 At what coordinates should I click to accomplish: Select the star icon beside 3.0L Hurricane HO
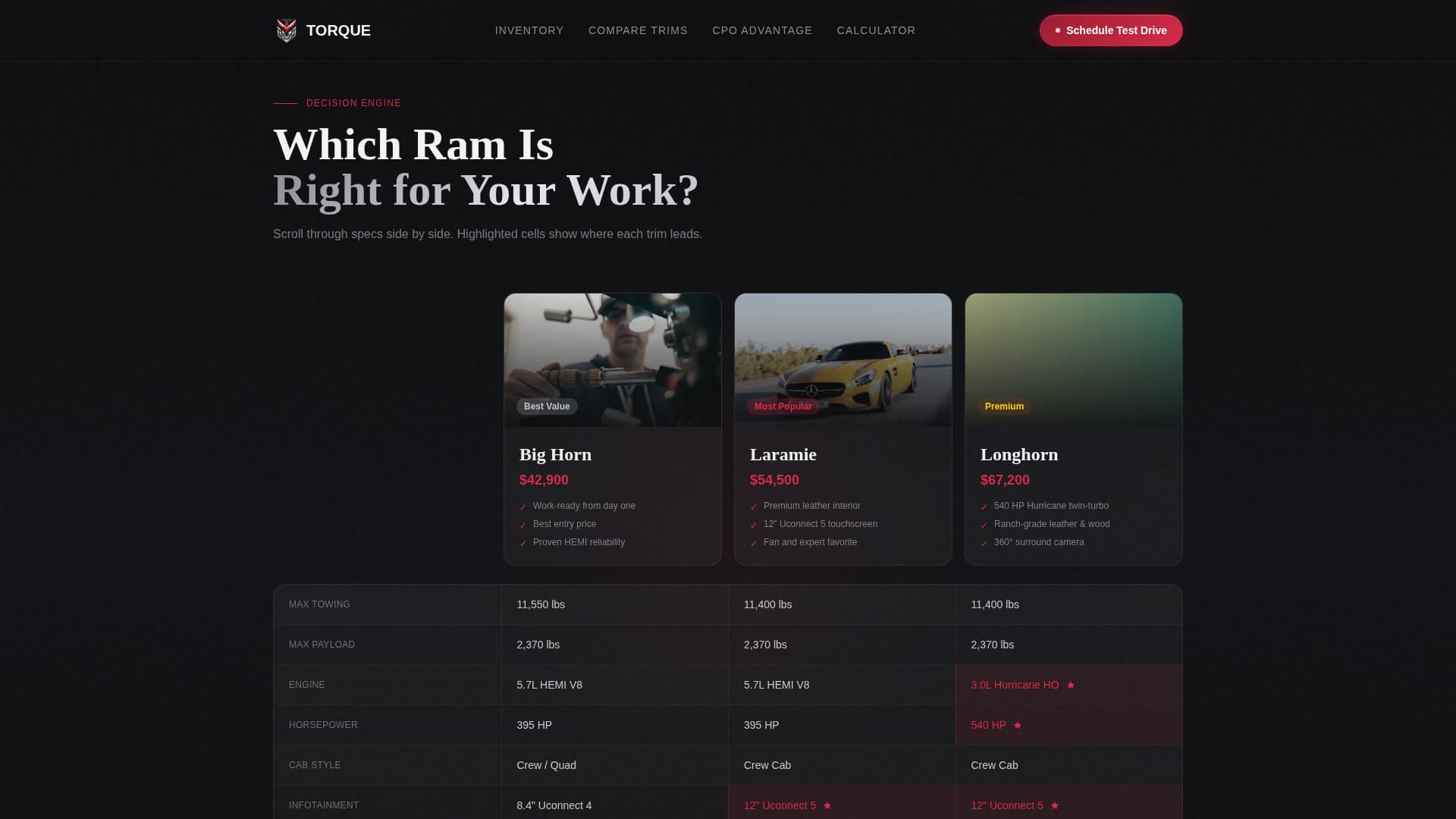pyautogui.click(x=1071, y=685)
